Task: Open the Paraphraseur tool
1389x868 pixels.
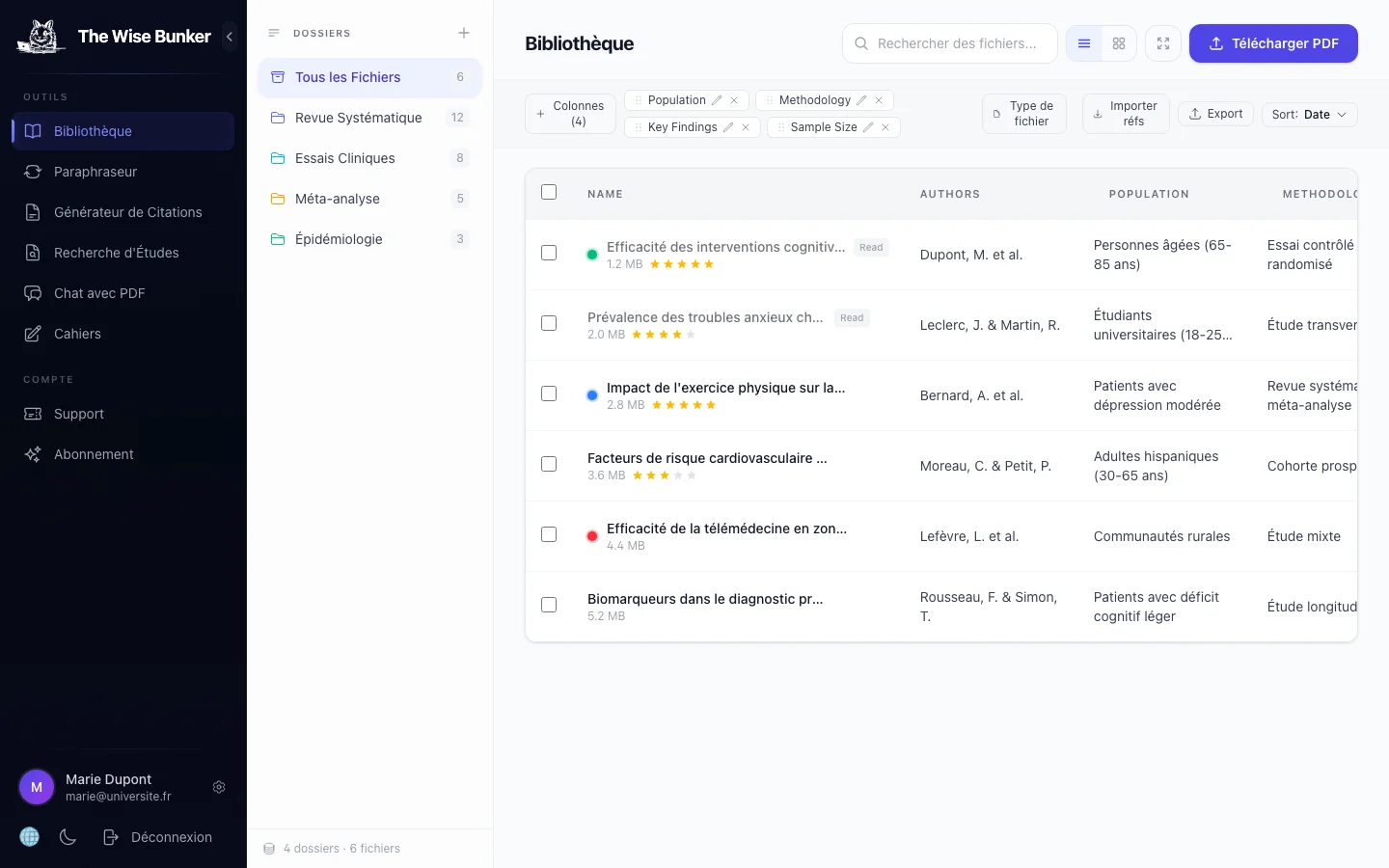Action: coord(95,172)
